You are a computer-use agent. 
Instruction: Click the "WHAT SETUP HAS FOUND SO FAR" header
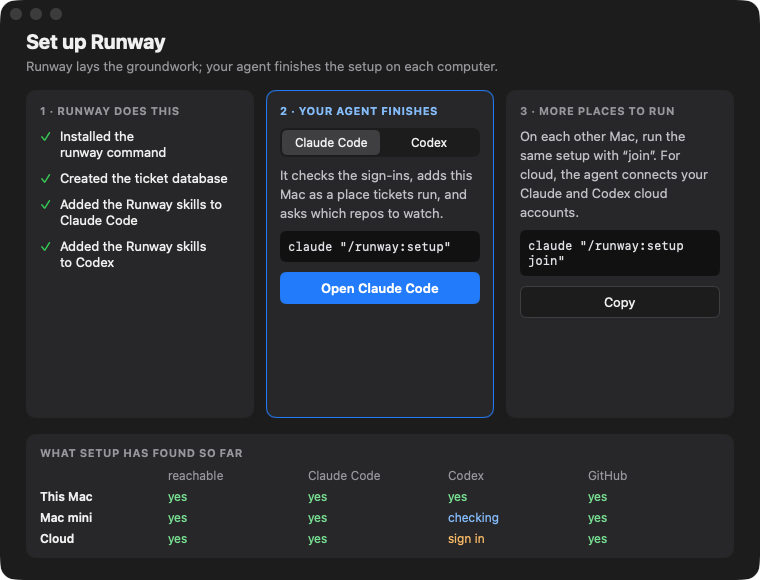(141, 453)
